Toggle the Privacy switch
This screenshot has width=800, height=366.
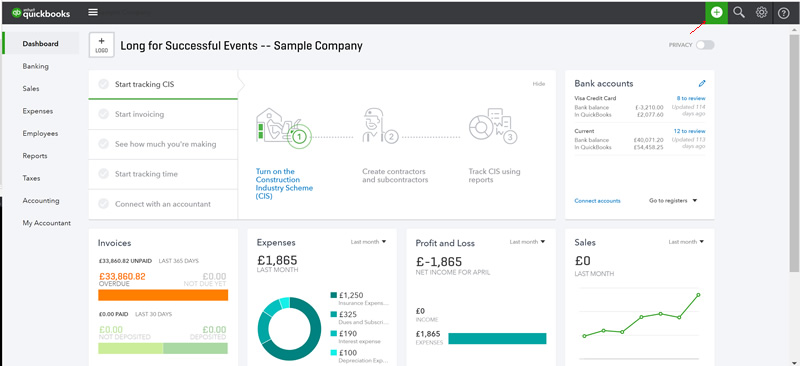pos(705,45)
